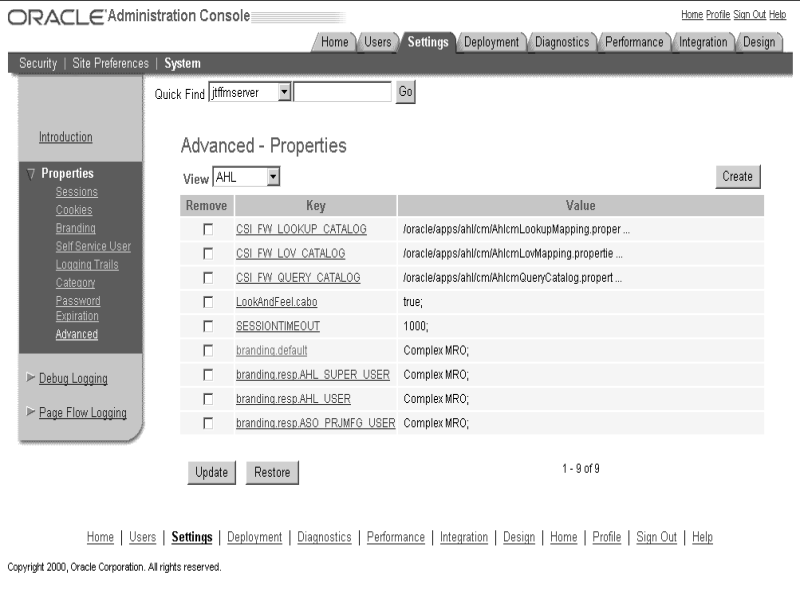Tick the Remove checkbox for CSI_FW_QUERY_CATALOG
Screen dimensions: 800x600
tap(208, 278)
